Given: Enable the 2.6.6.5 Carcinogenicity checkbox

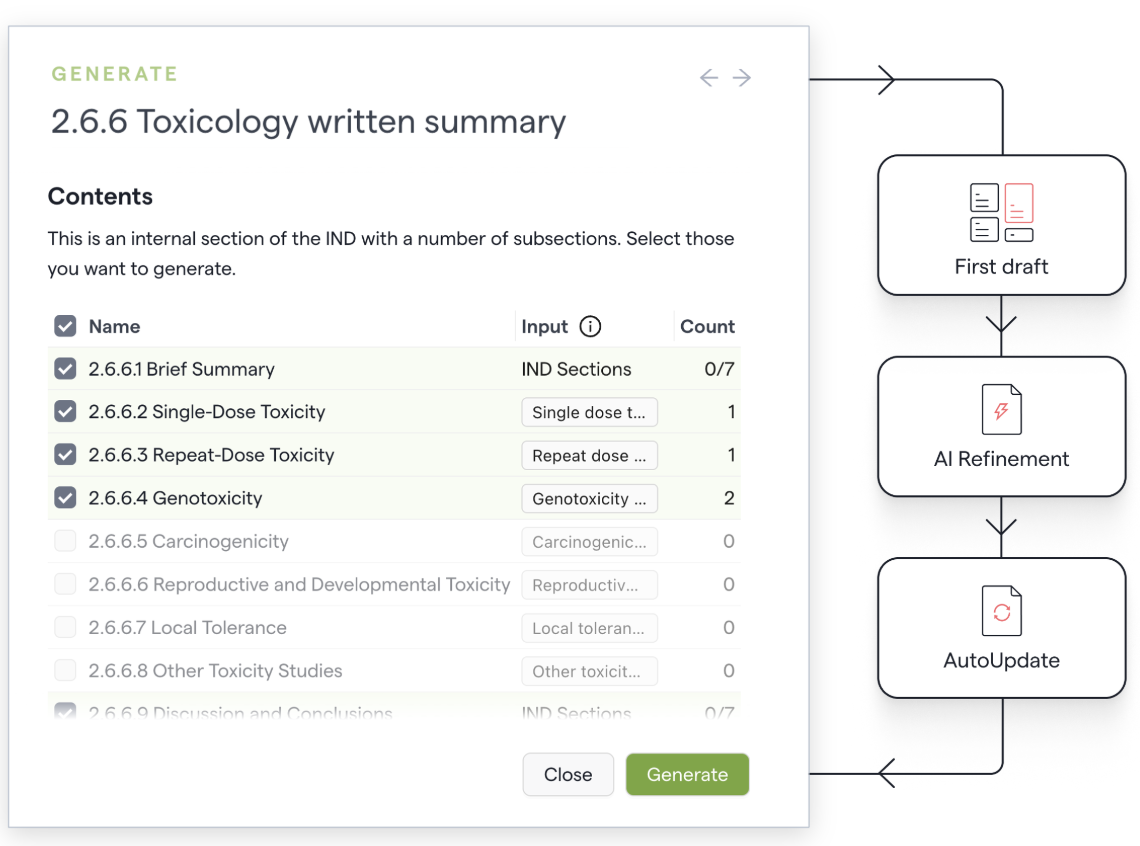Looking at the screenshot, I should pyautogui.click(x=65, y=541).
